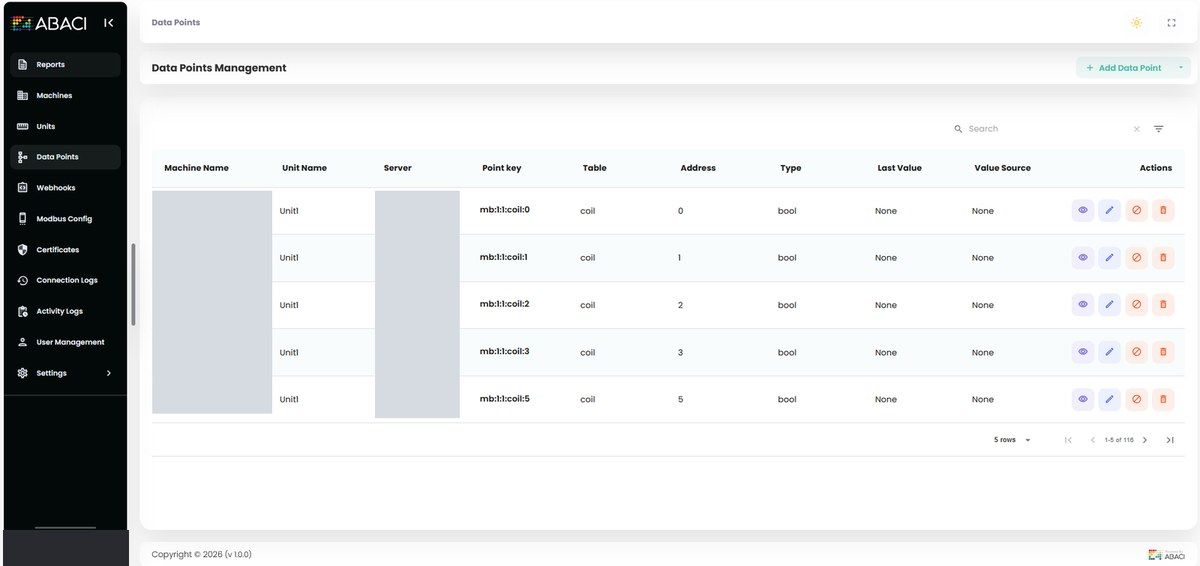This screenshot has width=1200, height=566.
Task: View the mb:1:1:coil:2 data point
Action: (x=1083, y=304)
